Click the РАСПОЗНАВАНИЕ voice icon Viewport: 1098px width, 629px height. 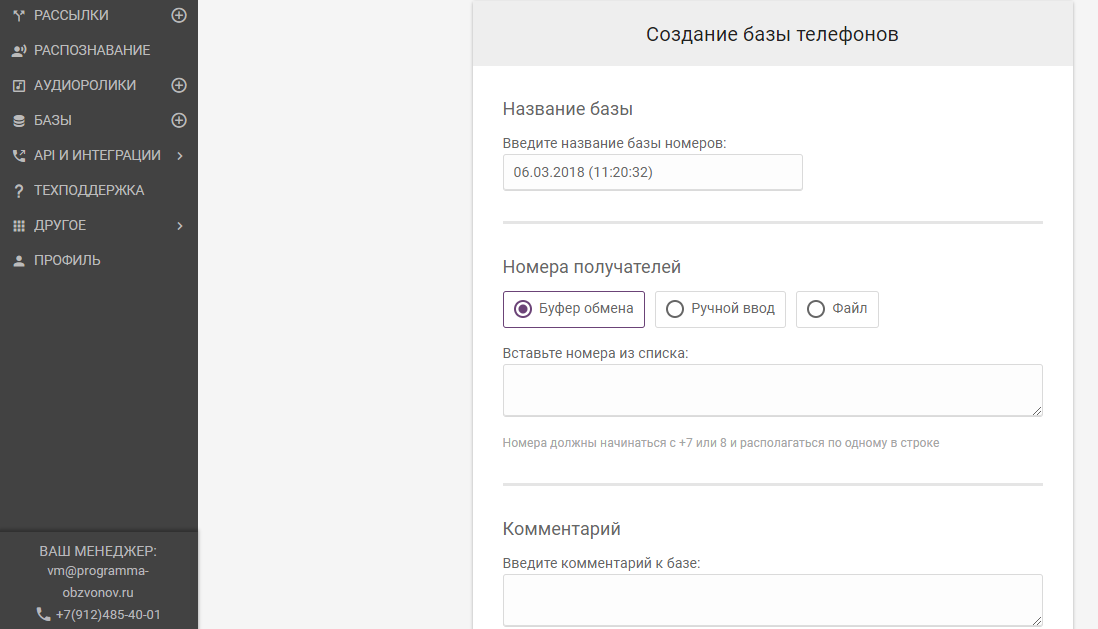[x=18, y=50]
